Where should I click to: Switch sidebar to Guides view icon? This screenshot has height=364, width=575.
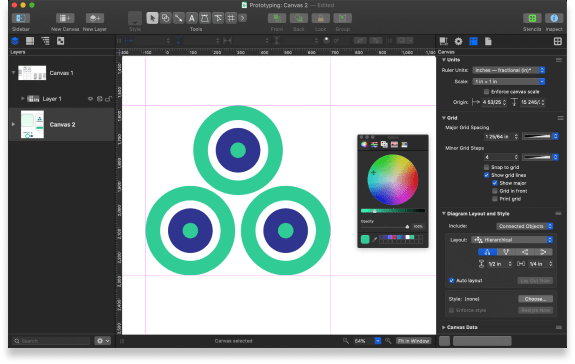click(x=30, y=41)
